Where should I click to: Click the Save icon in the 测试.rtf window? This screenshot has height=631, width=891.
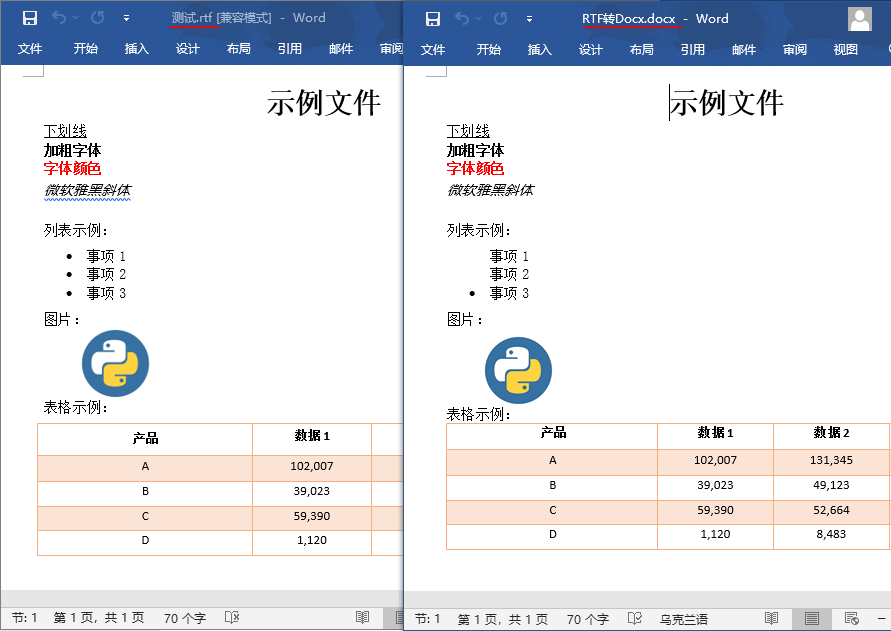[30, 18]
